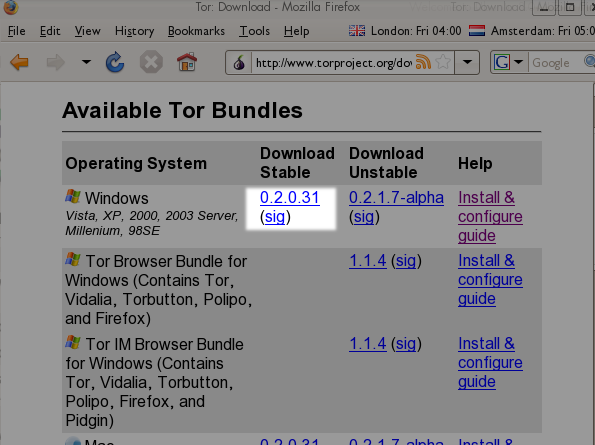The height and width of the screenshot is (445, 595).
Task: Click the orange Back arrow button
Action: pos(19,62)
